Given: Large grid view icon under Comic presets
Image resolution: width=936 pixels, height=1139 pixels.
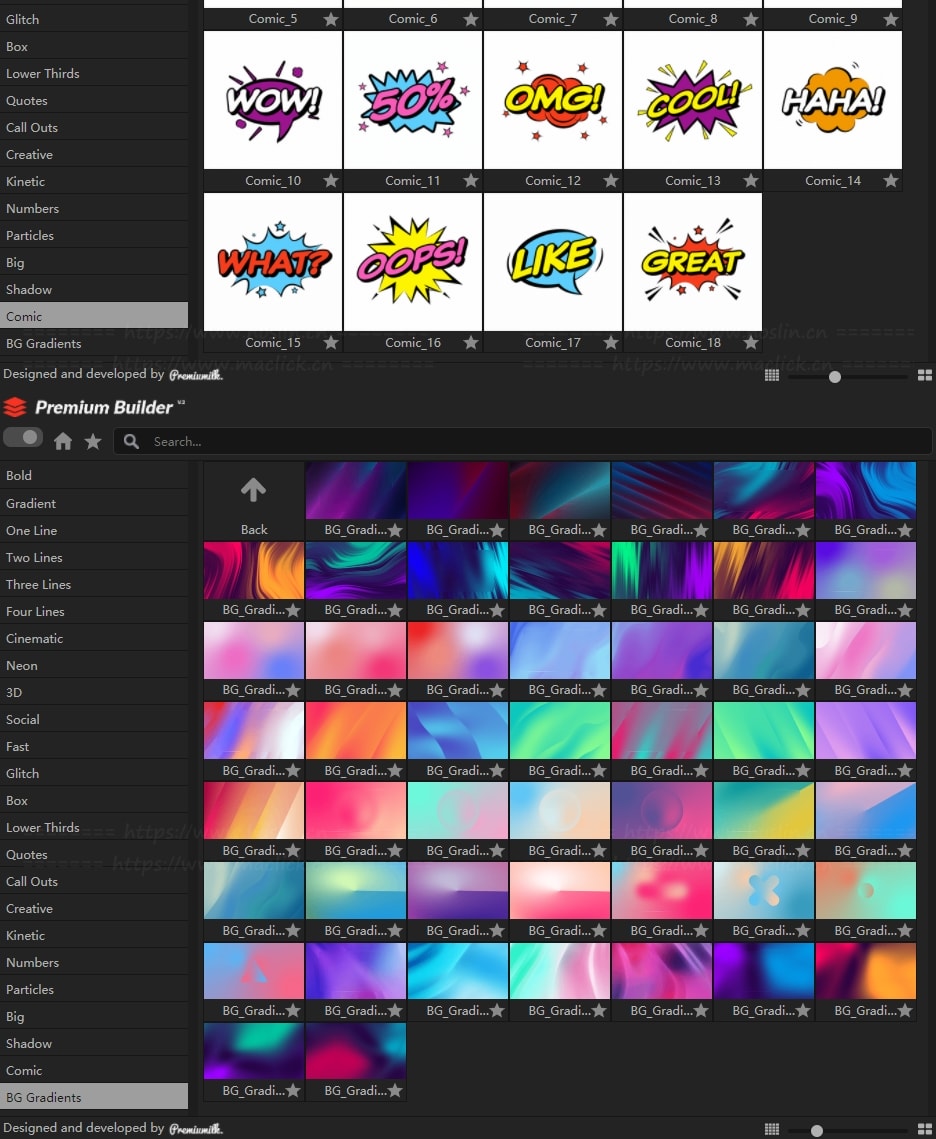Looking at the screenshot, I should [x=924, y=376].
